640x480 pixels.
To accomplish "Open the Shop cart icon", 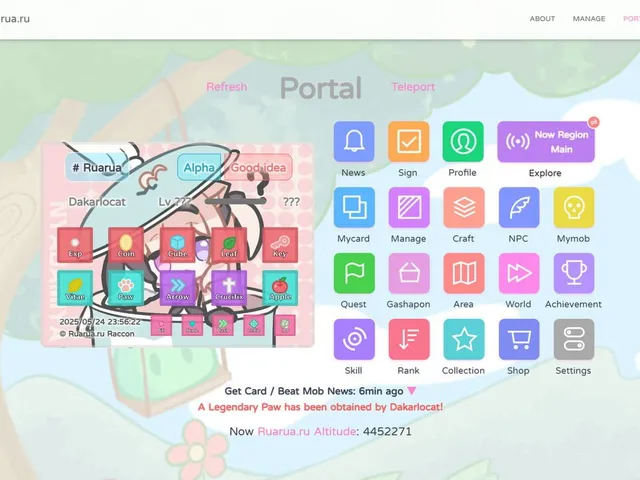I will pyautogui.click(x=519, y=339).
